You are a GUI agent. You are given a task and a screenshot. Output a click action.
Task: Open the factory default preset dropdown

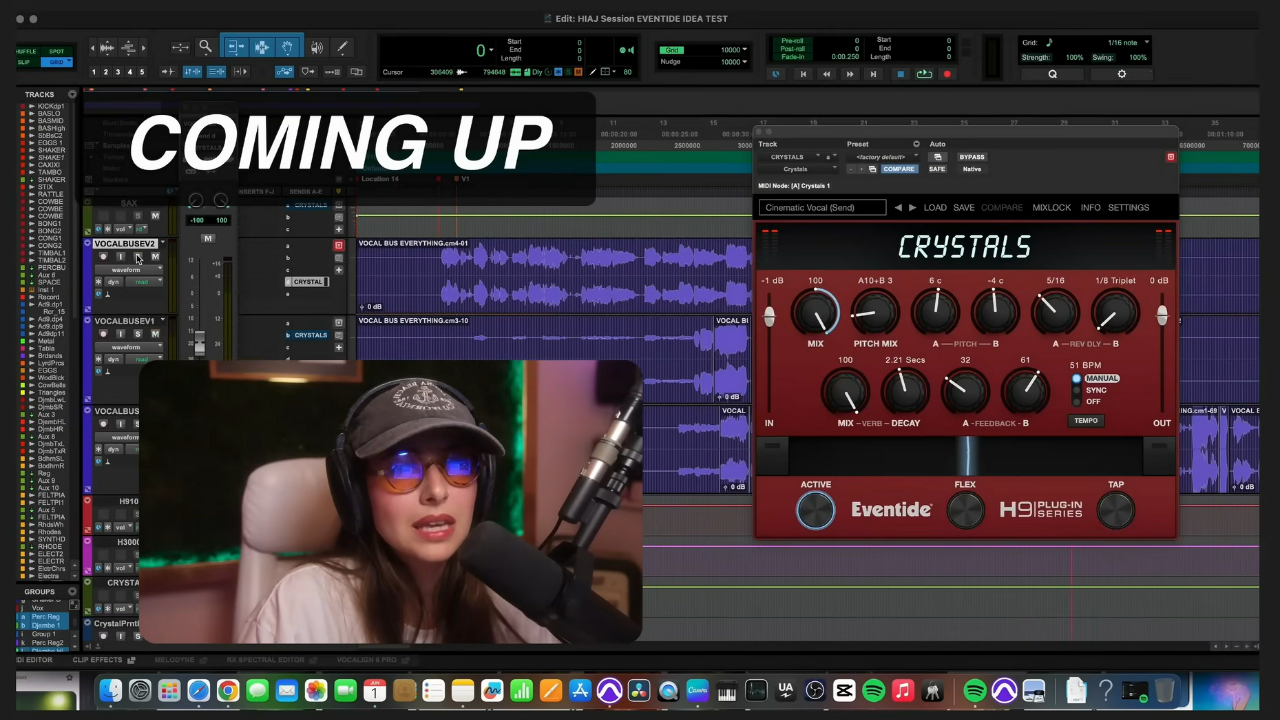point(882,157)
